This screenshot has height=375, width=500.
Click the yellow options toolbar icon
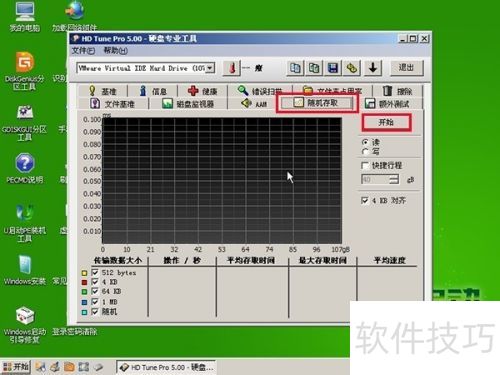[x=352, y=68]
